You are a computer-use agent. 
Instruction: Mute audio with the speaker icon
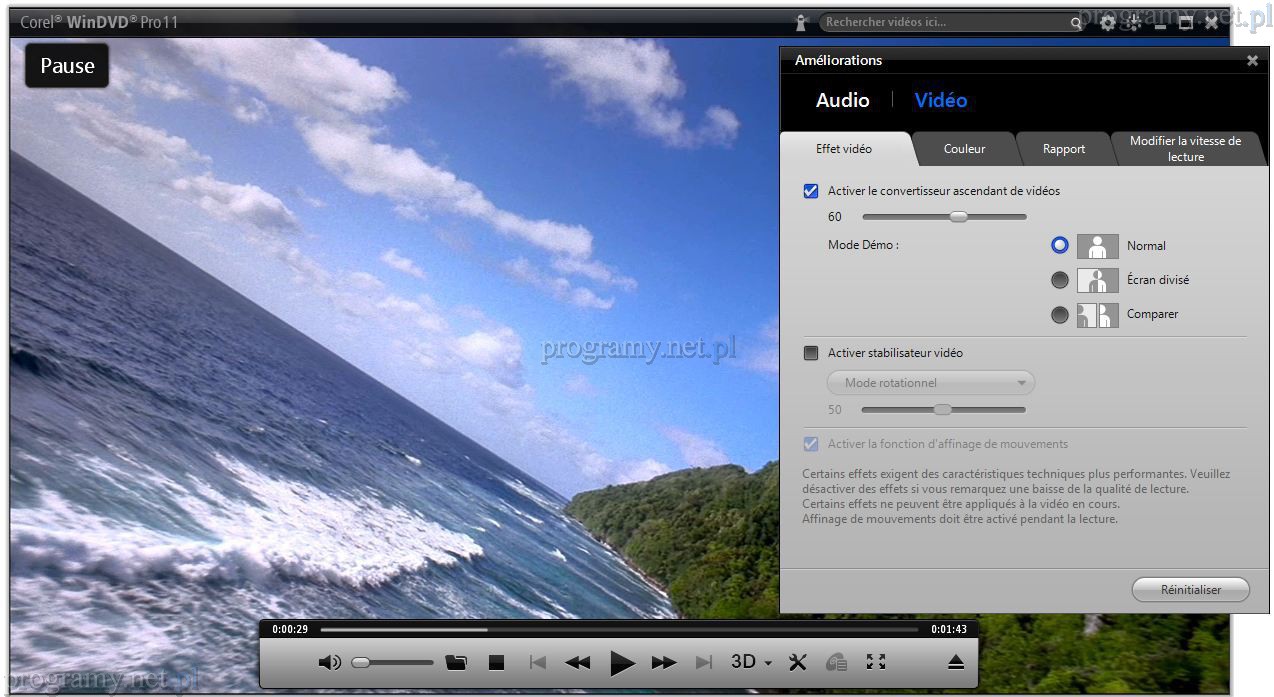click(x=329, y=662)
